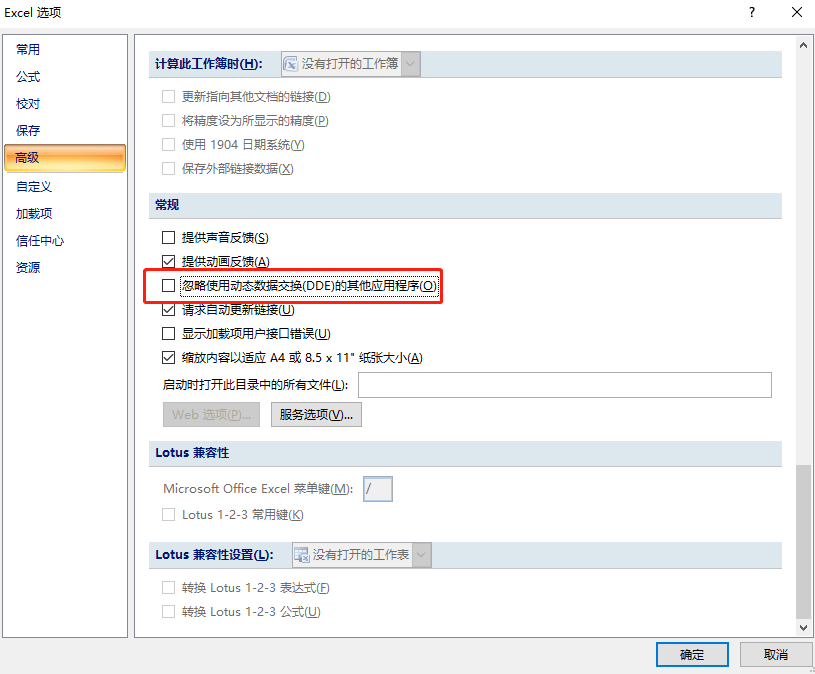The image size is (815, 674).
Task: Click the arrow of the 没有打开的工作表 combo box
Action: pos(422,555)
